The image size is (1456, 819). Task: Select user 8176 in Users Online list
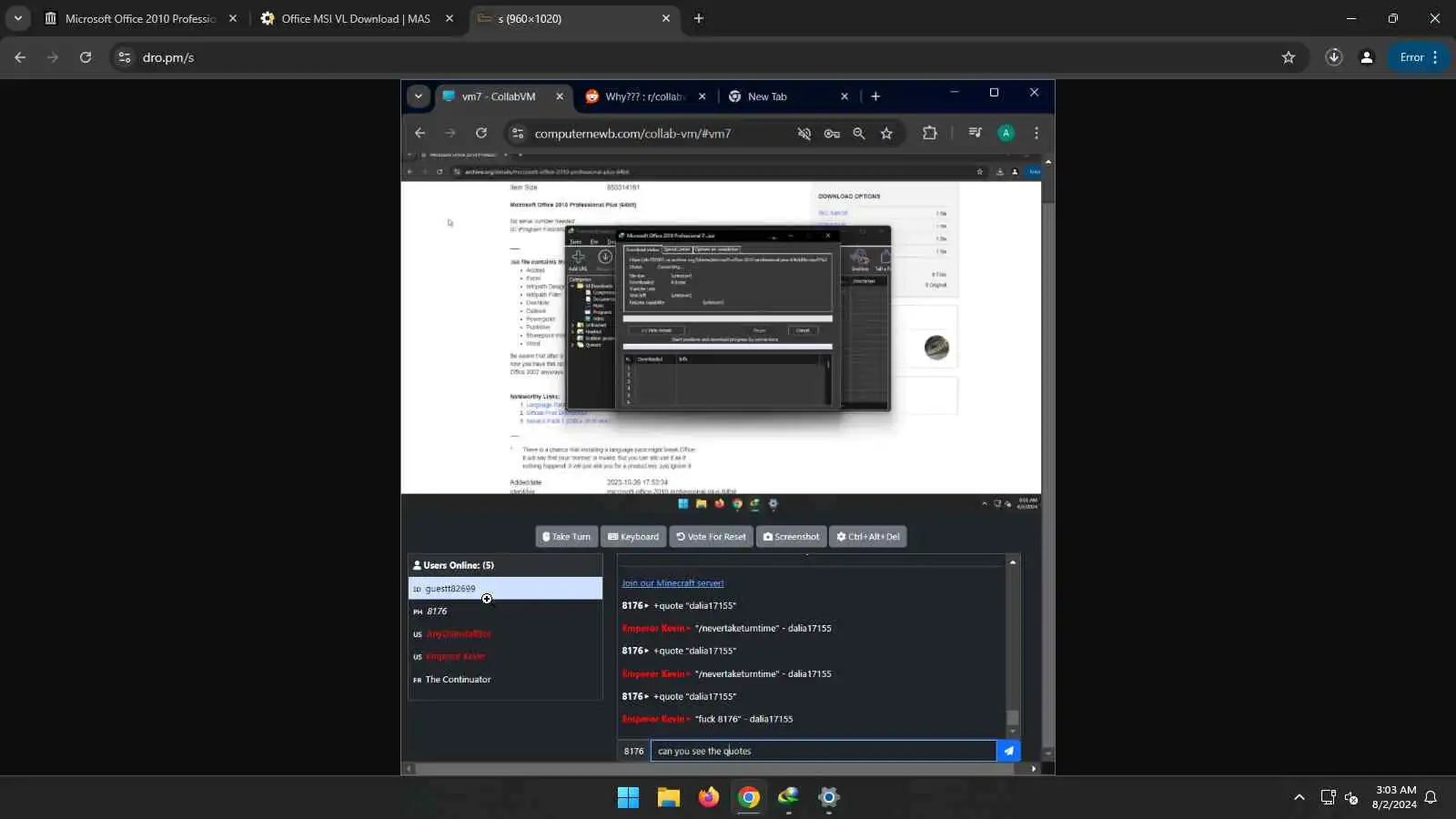(505, 612)
